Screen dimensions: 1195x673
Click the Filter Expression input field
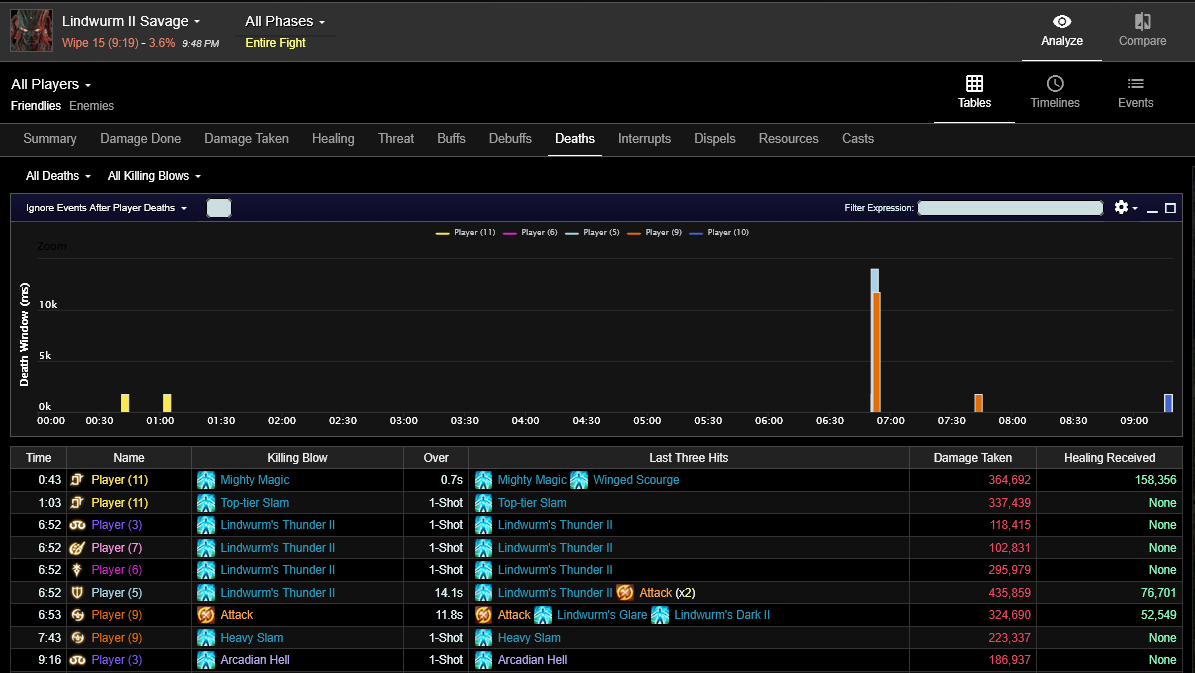[1010, 208]
